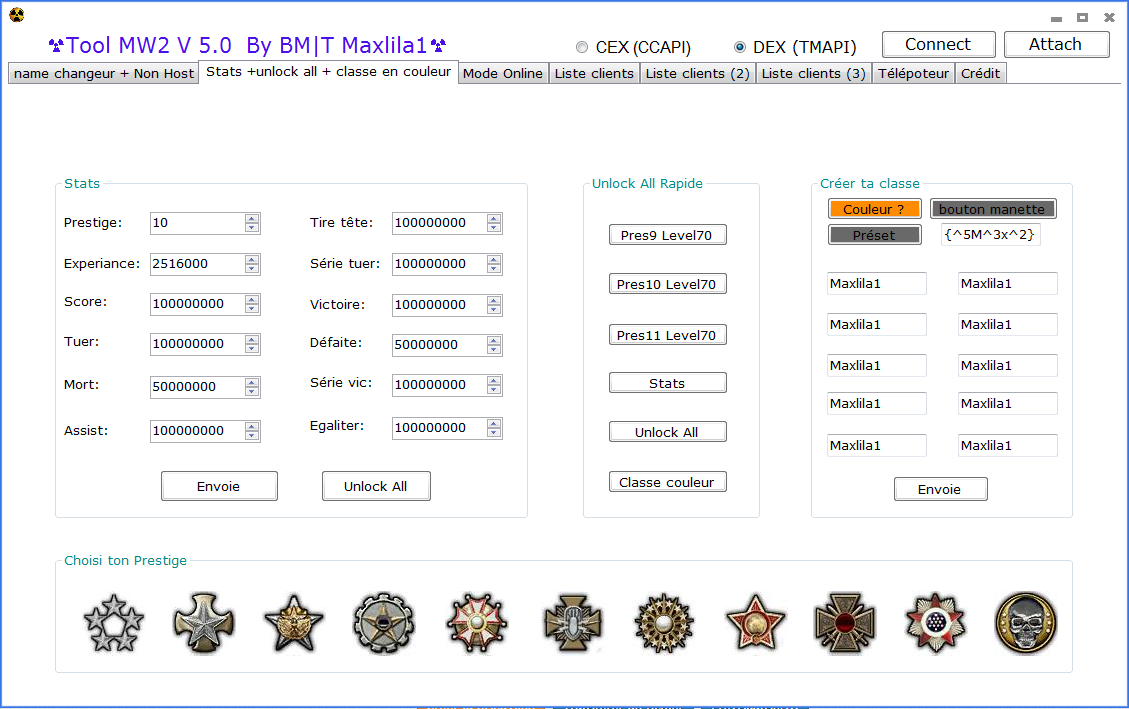Click Unlock All in Unlock All Rapide
Image resolution: width=1129 pixels, height=709 pixels.
coord(667,432)
